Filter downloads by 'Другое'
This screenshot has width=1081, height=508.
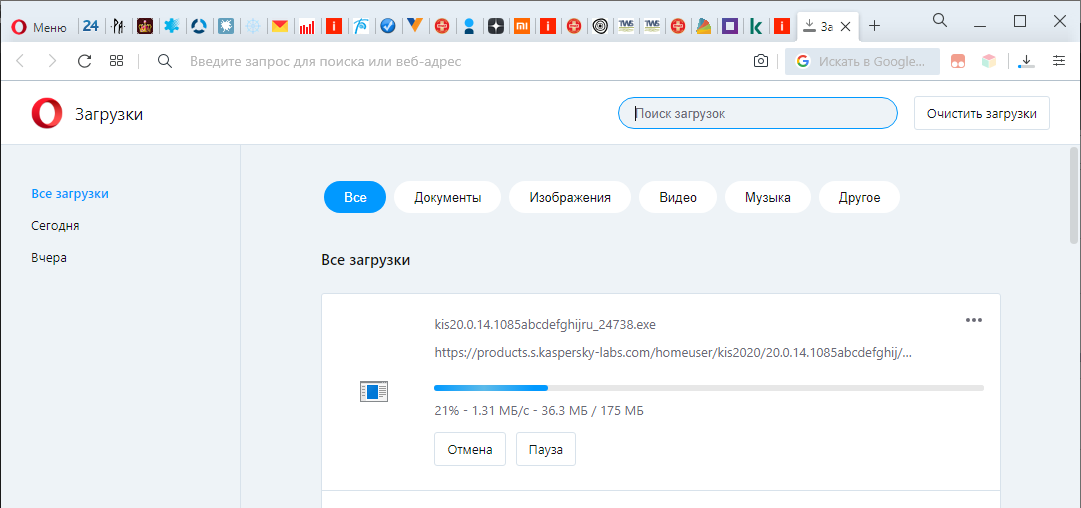[859, 198]
